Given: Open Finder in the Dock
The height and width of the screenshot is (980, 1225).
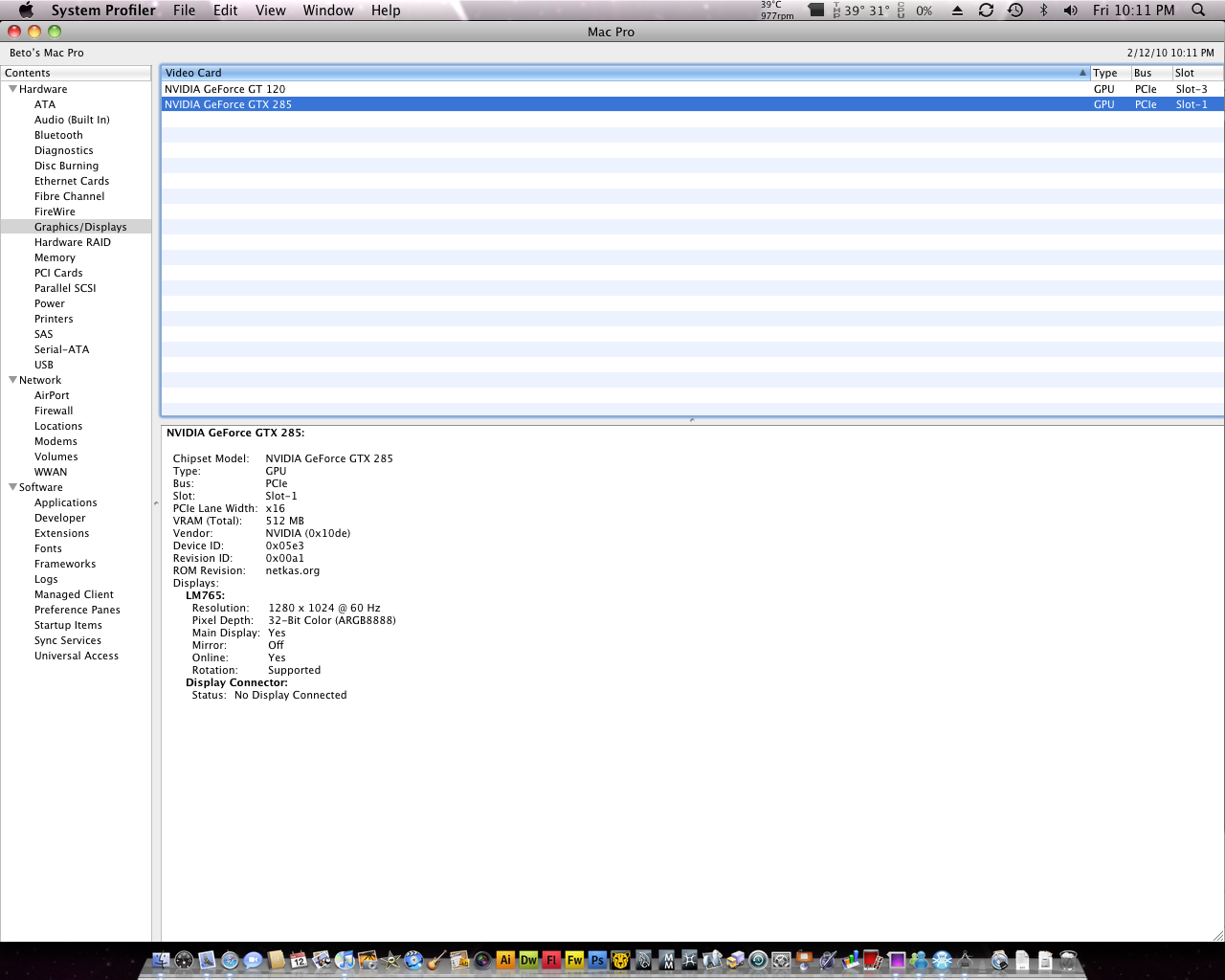Looking at the screenshot, I should (160, 960).
